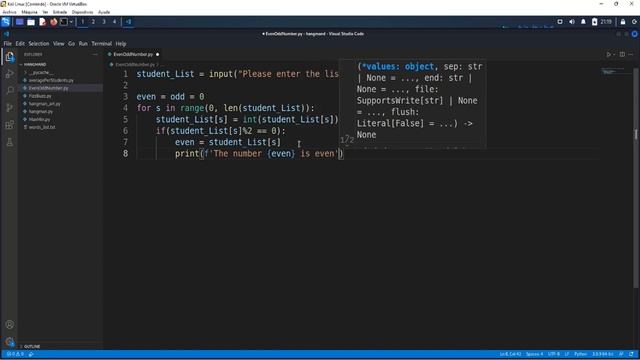The image size is (640, 360).
Task: Open the terminal emulator panel icon
Action: coord(64,22)
